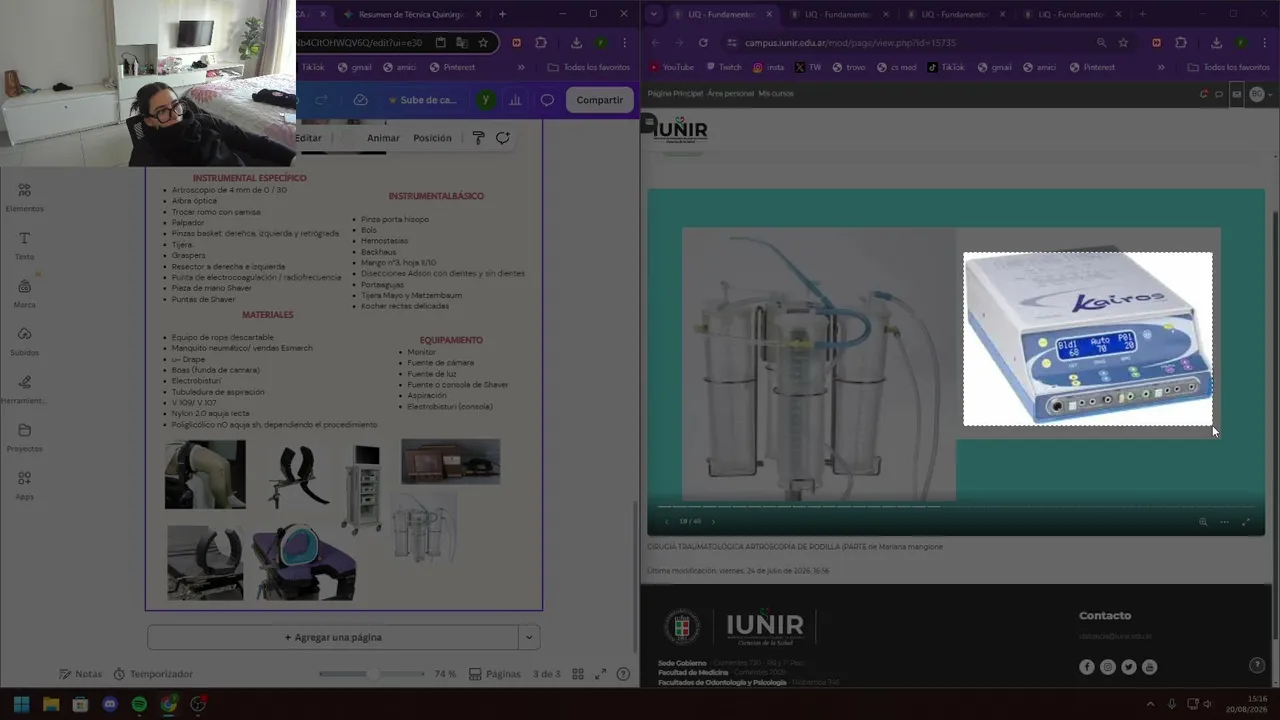Viewport: 1280px width, 720px height.
Task: Open the Posición menu in Canva
Action: tap(432, 138)
